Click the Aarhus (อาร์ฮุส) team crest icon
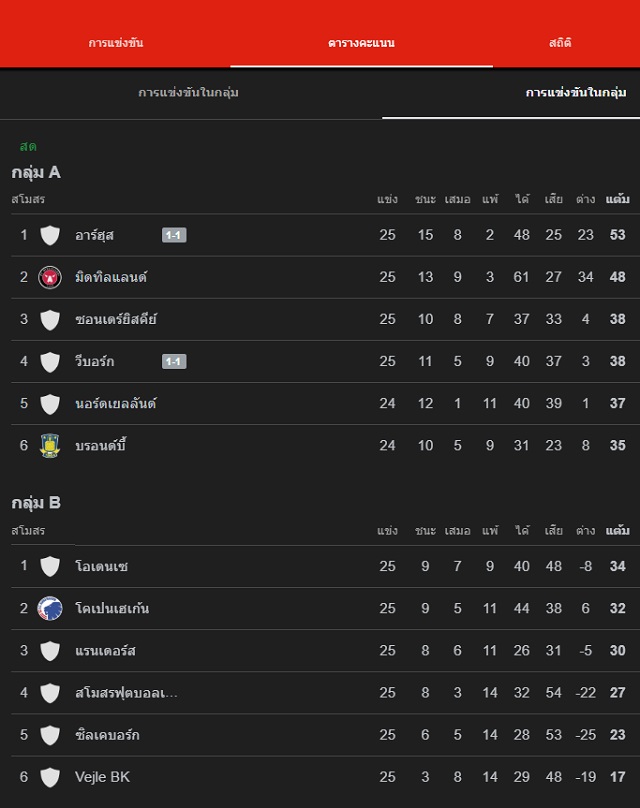The height and width of the screenshot is (808, 640). [x=50, y=235]
